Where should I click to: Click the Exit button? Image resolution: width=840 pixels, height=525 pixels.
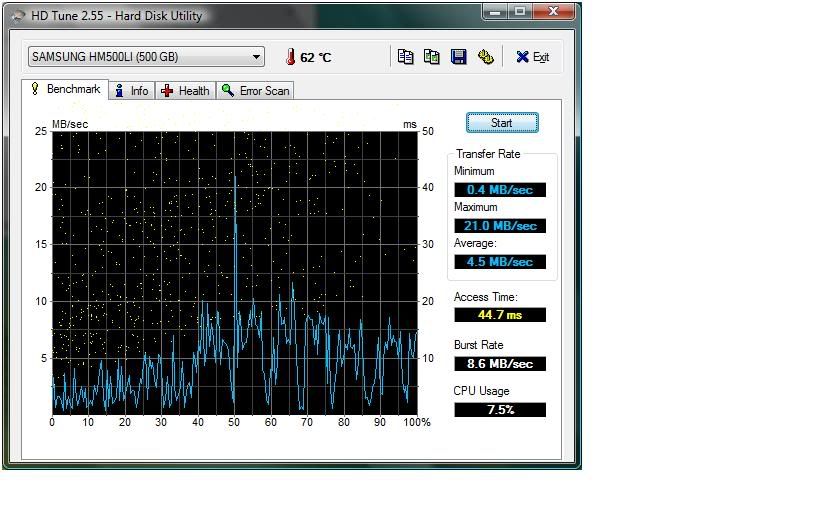532,57
